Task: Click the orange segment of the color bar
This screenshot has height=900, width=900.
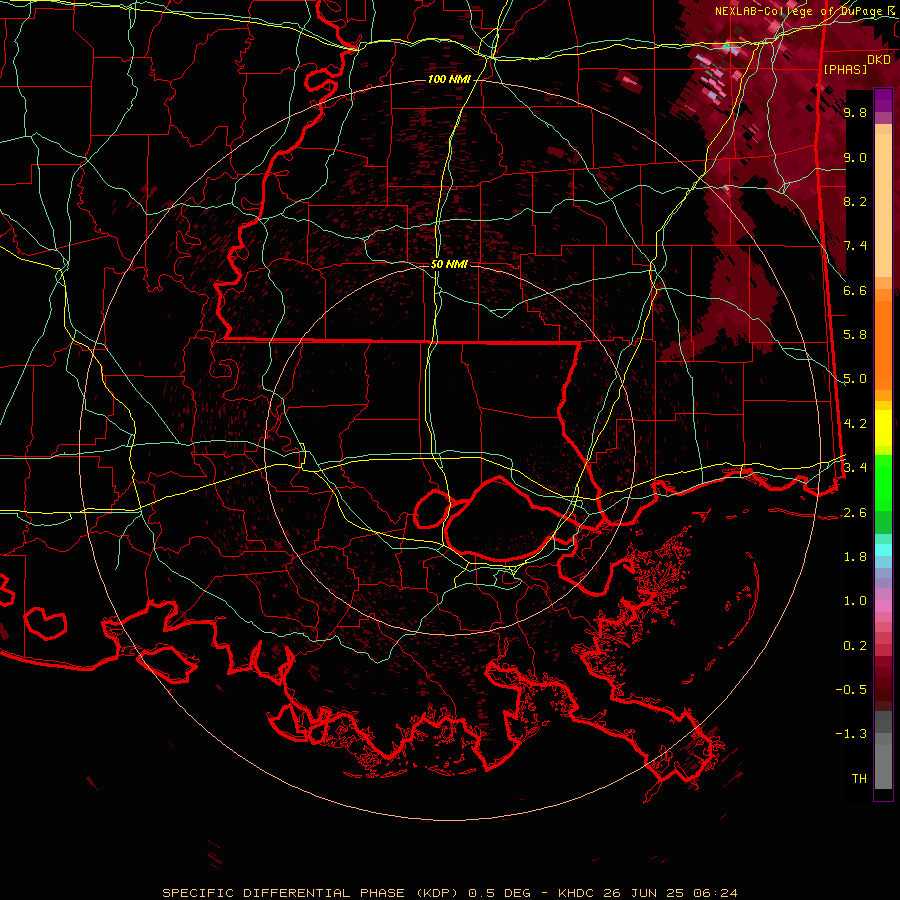Action: pyautogui.click(x=883, y=345)
